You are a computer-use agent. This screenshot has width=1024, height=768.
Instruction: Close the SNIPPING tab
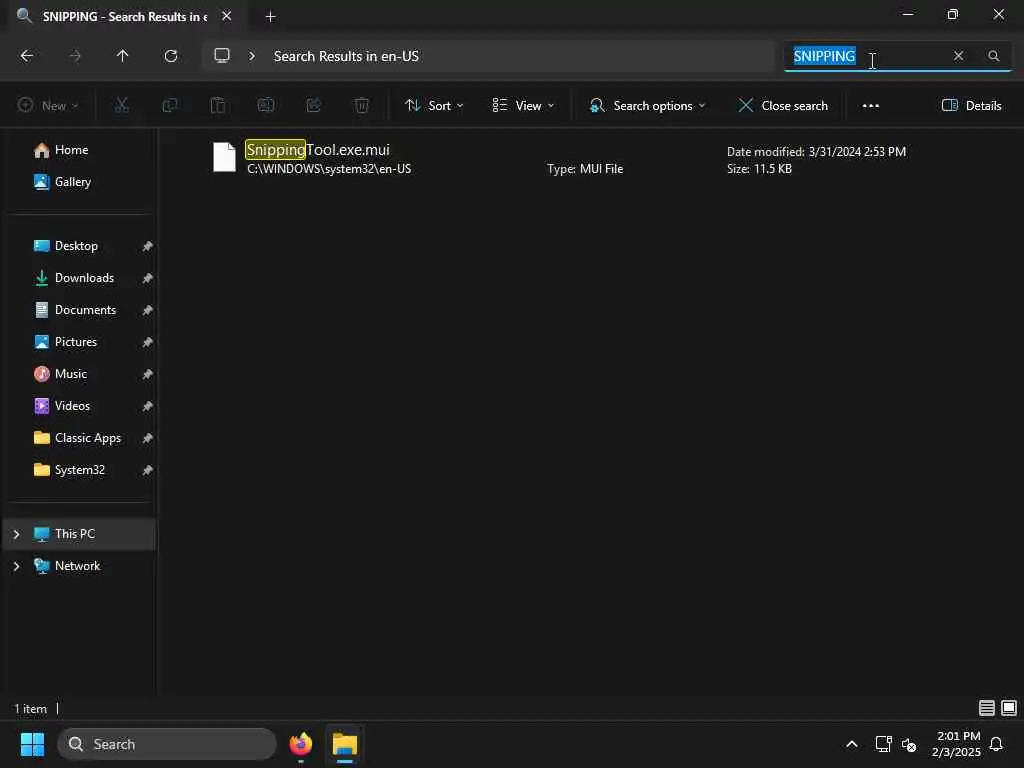[x=227, y=16]
